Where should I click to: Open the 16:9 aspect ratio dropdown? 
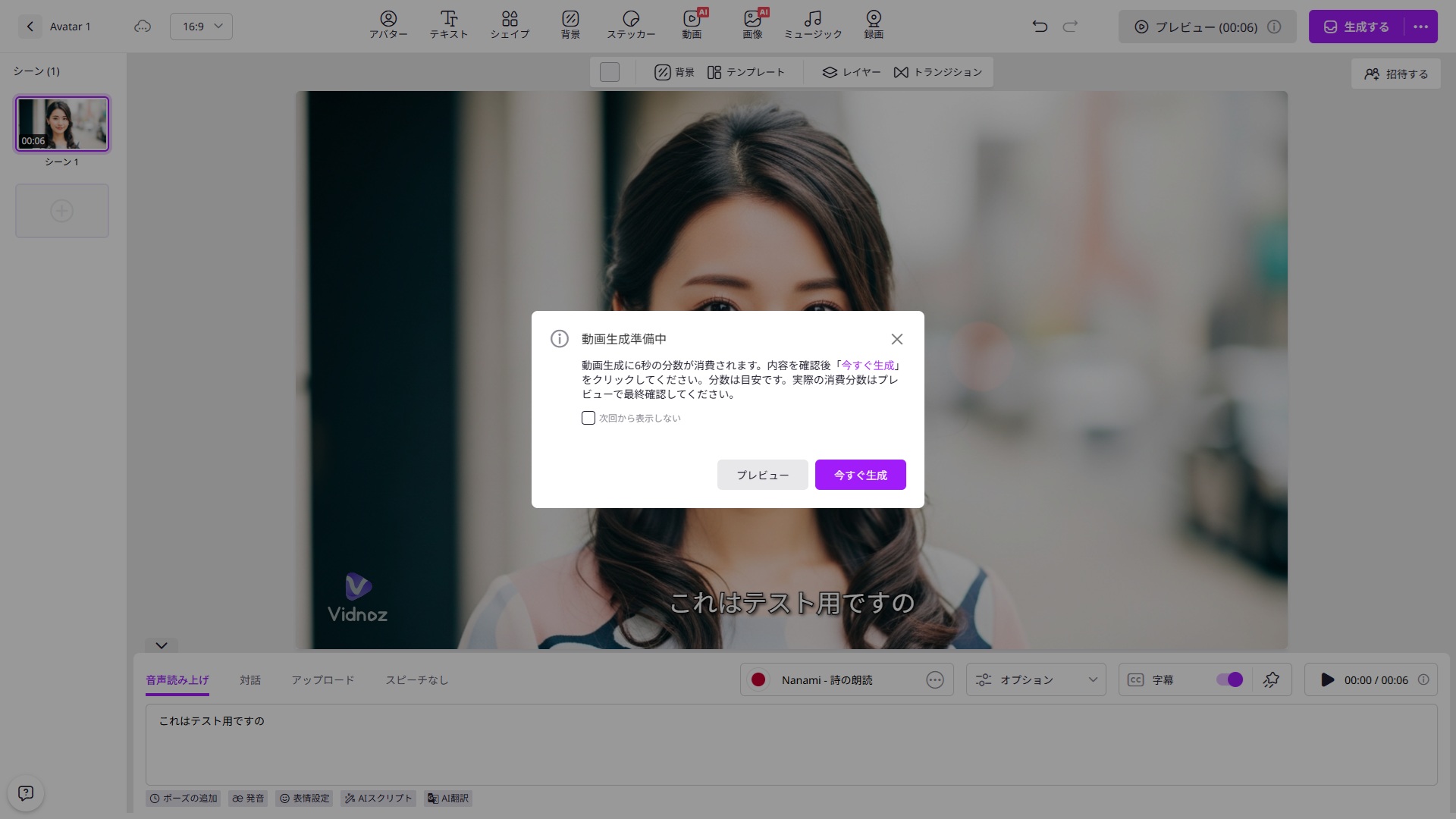[201, 27]
